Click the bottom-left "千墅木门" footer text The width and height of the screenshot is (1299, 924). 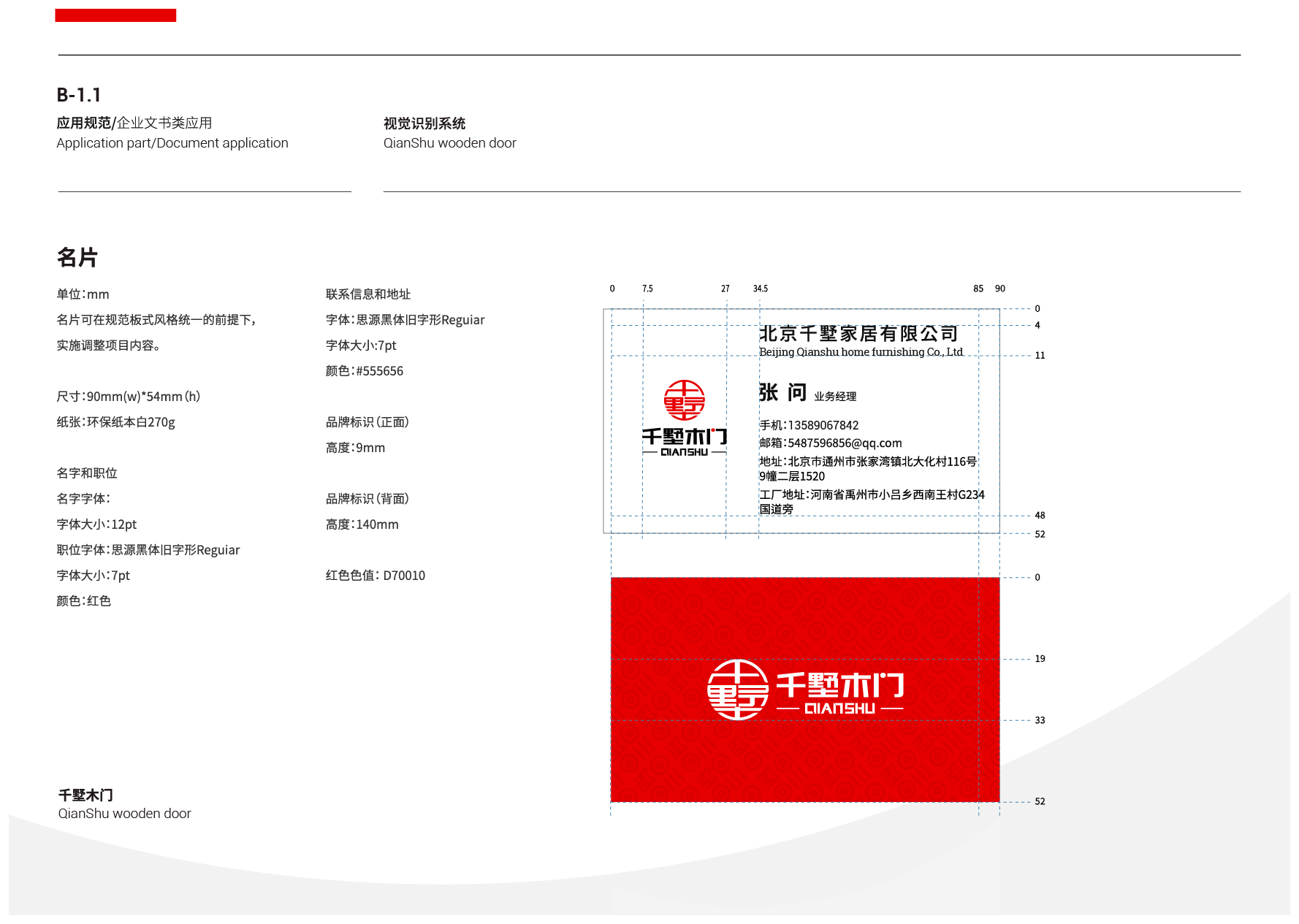coord(85,795)
